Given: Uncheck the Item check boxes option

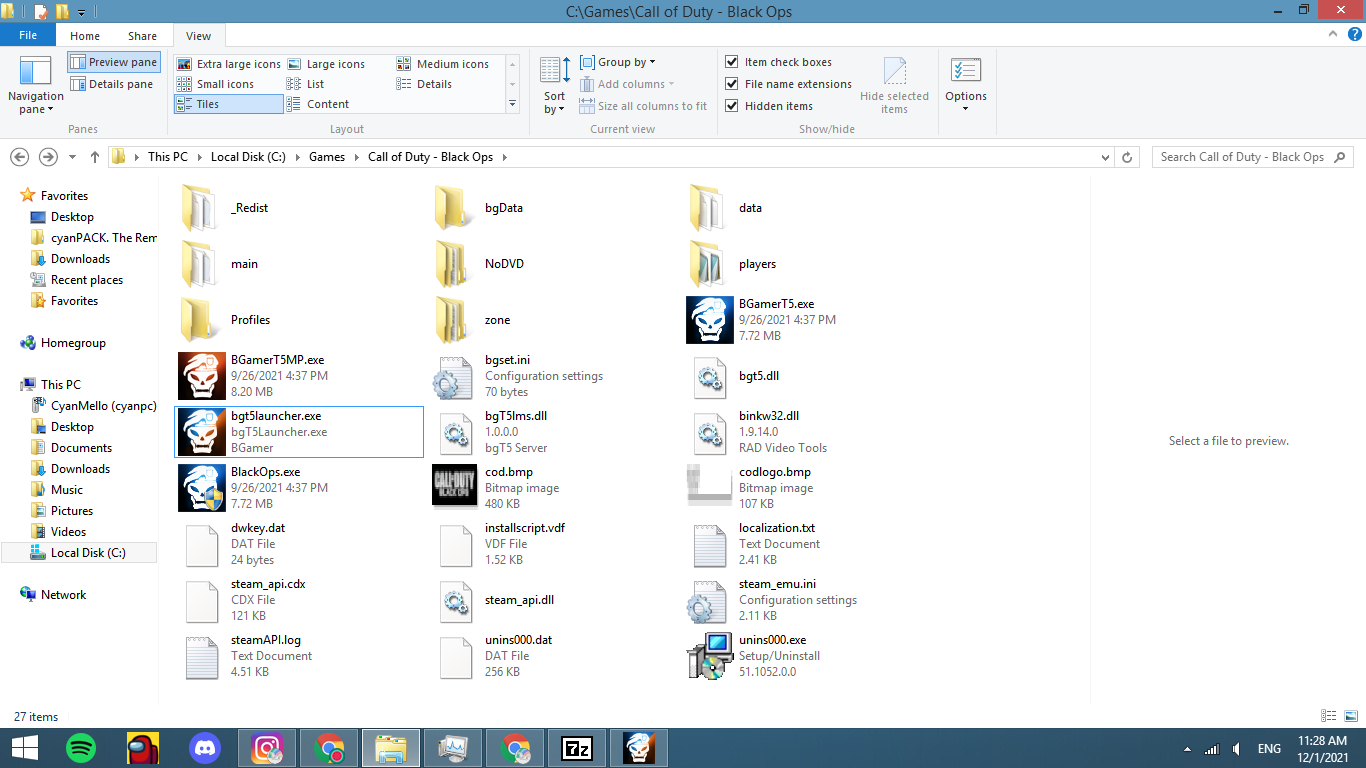Looking at the screenshot, I should 733,62.
